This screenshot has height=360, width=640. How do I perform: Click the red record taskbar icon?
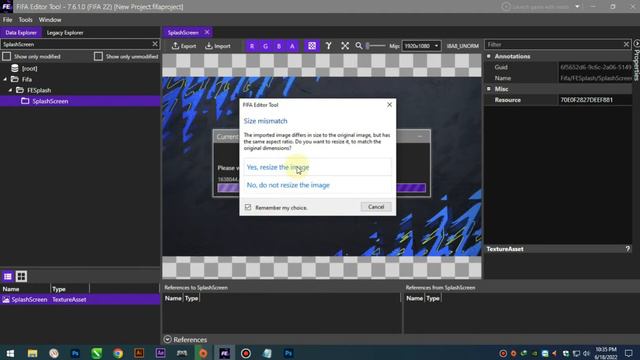click(x=246, y=353)
